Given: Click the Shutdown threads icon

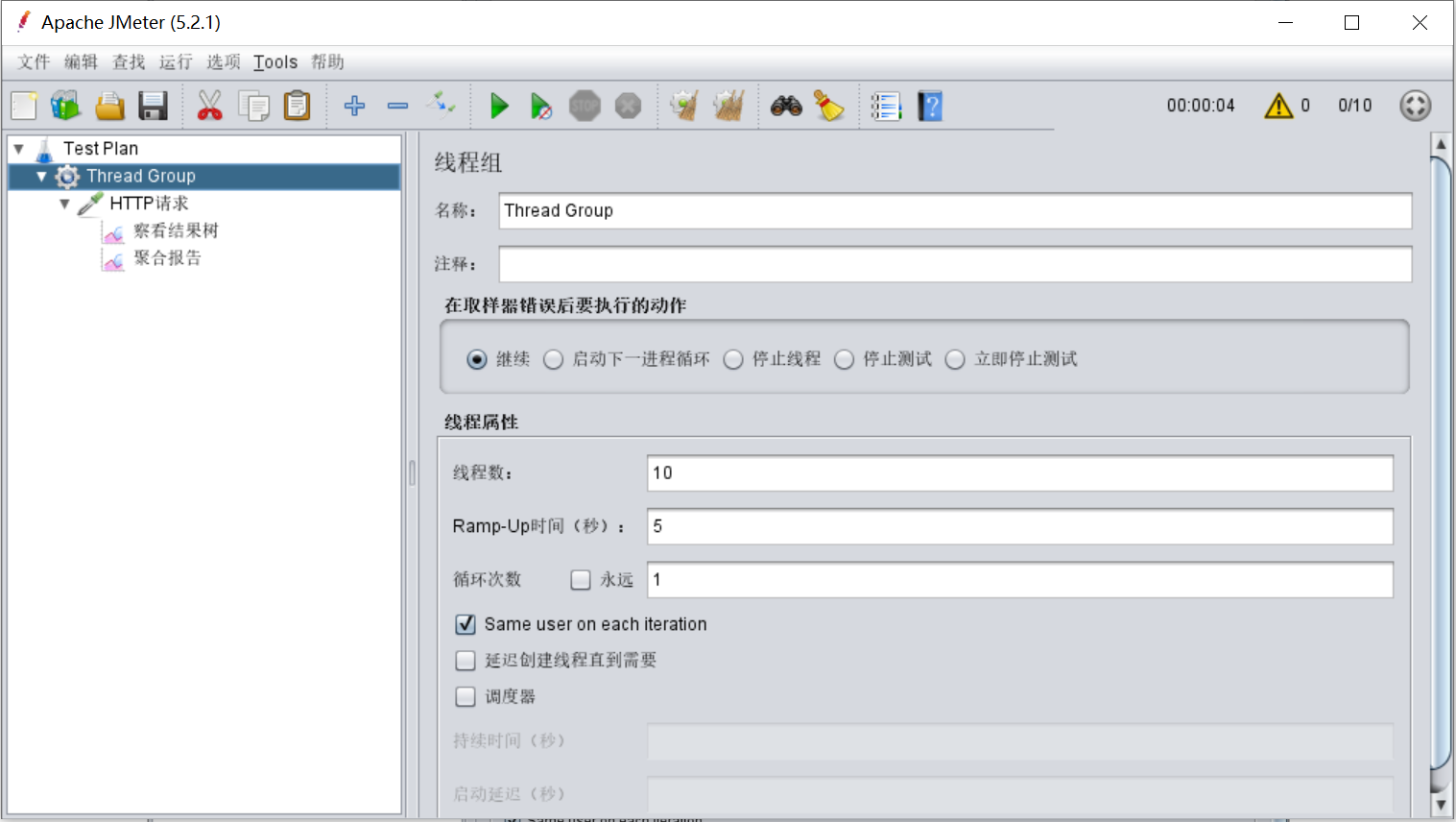Looking at the screenshot, I should pyautogui.click(x=628, y=106).
